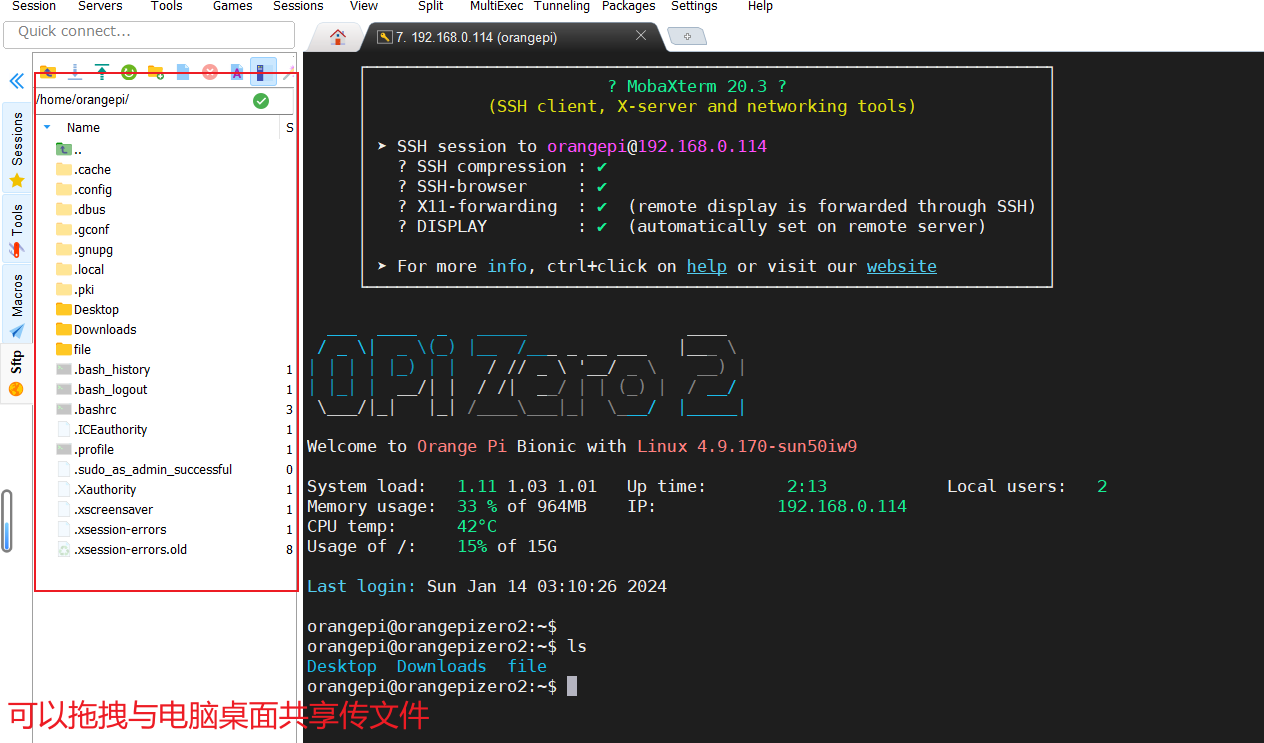Select the .bashrc file
Screen dimensions: 1264x743
[86, 409]
